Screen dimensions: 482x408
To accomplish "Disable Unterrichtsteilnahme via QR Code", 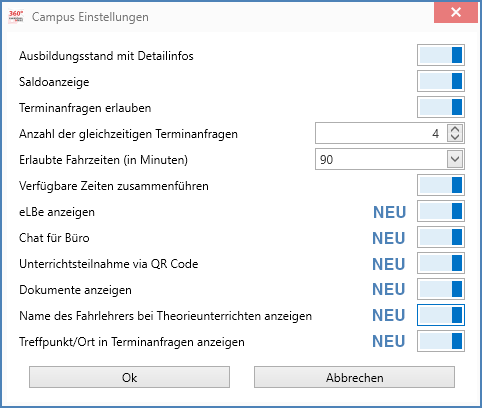I will [441, 263].
